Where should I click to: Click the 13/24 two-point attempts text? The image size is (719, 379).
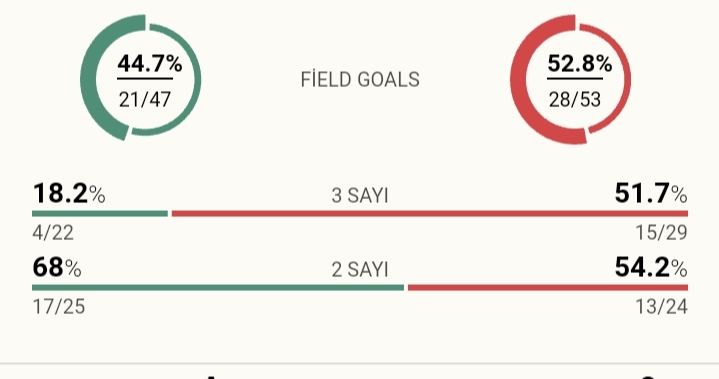coord(661,307)
